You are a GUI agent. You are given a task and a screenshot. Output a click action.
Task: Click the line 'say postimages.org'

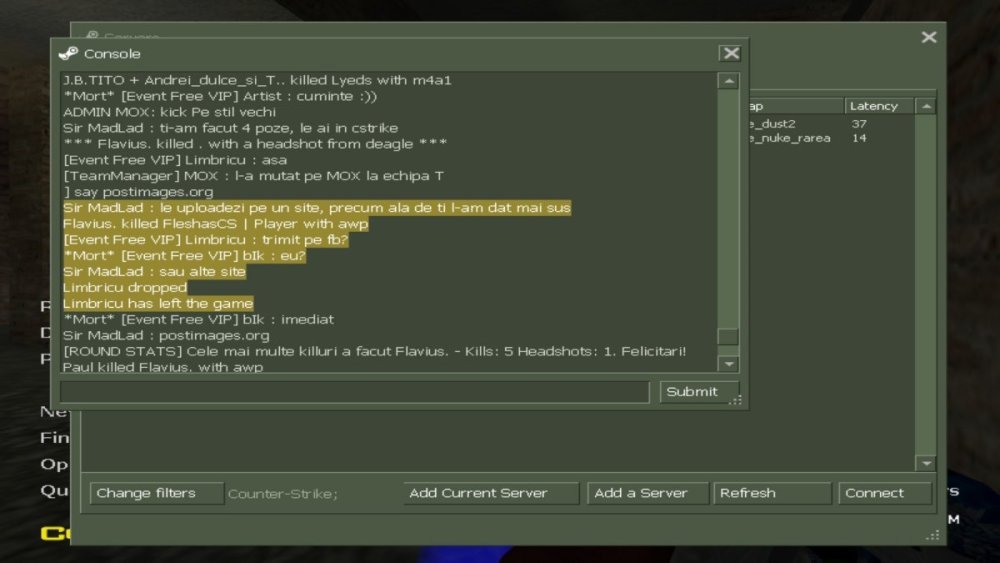[138, 192]
